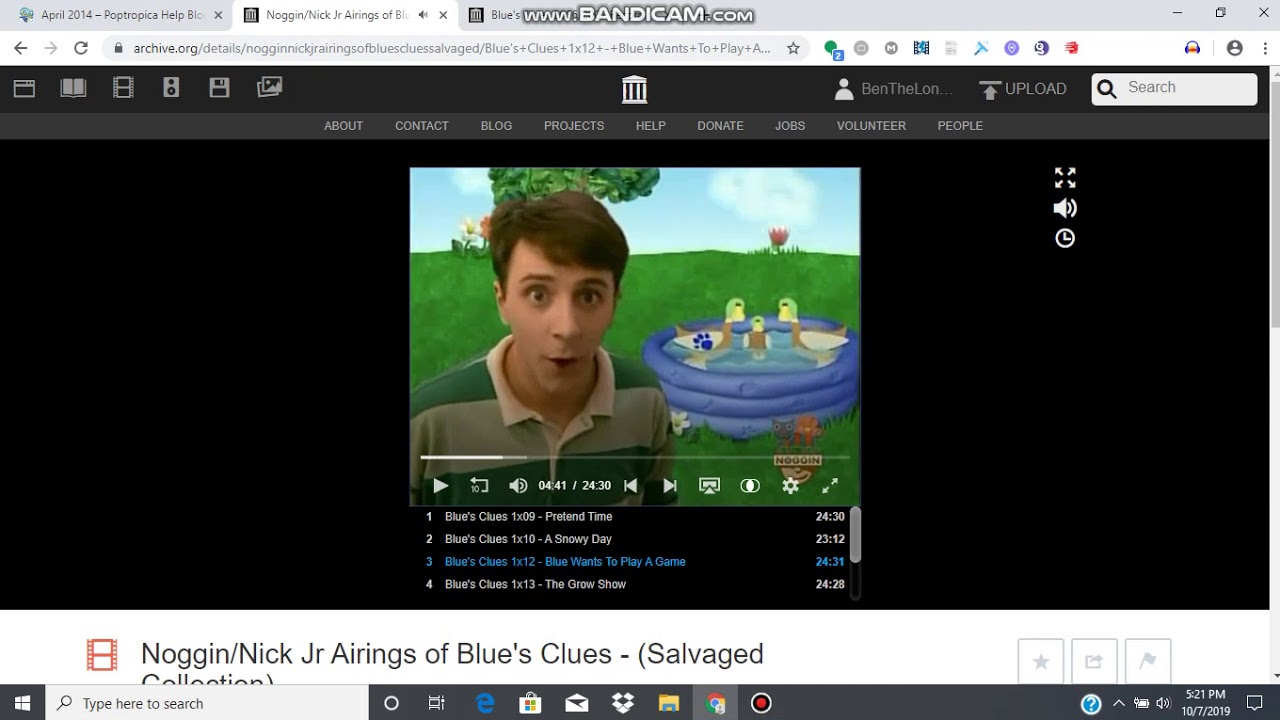Mute the Noggin/Nick Jr tab audio
1280x720 pixels.
(x=423, y=15)
